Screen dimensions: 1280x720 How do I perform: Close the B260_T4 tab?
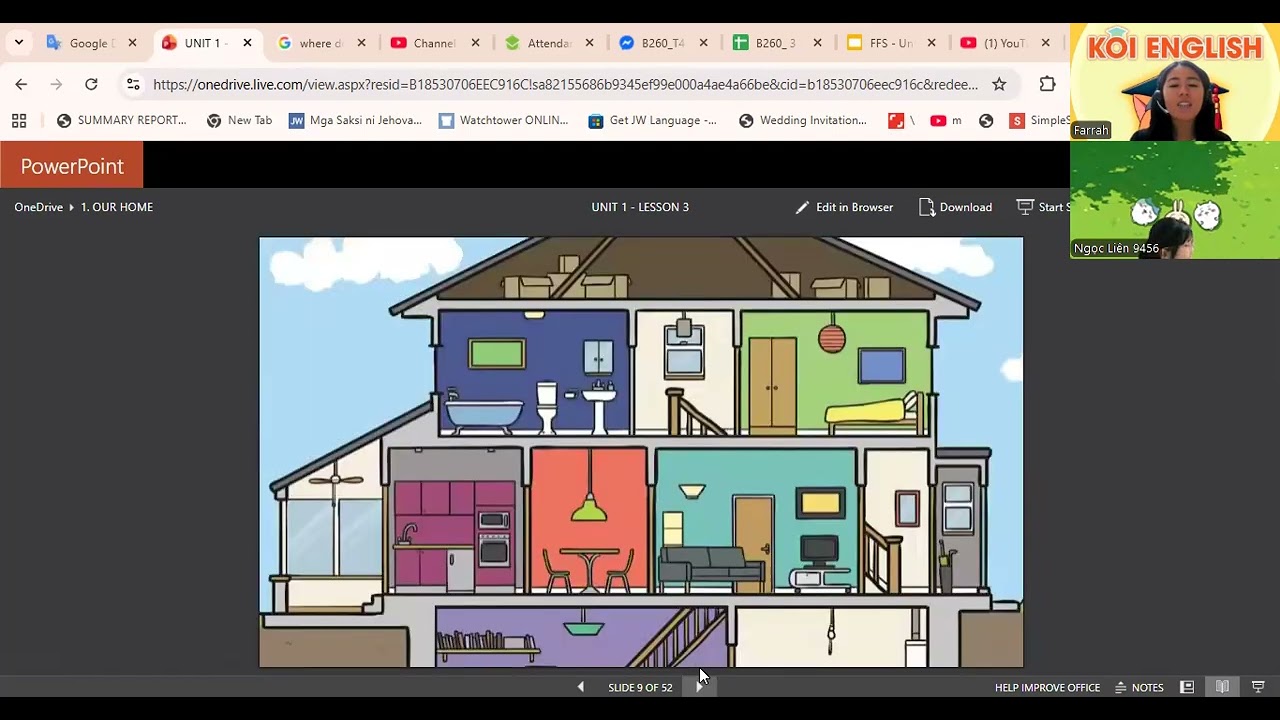[x=703, y=43]
